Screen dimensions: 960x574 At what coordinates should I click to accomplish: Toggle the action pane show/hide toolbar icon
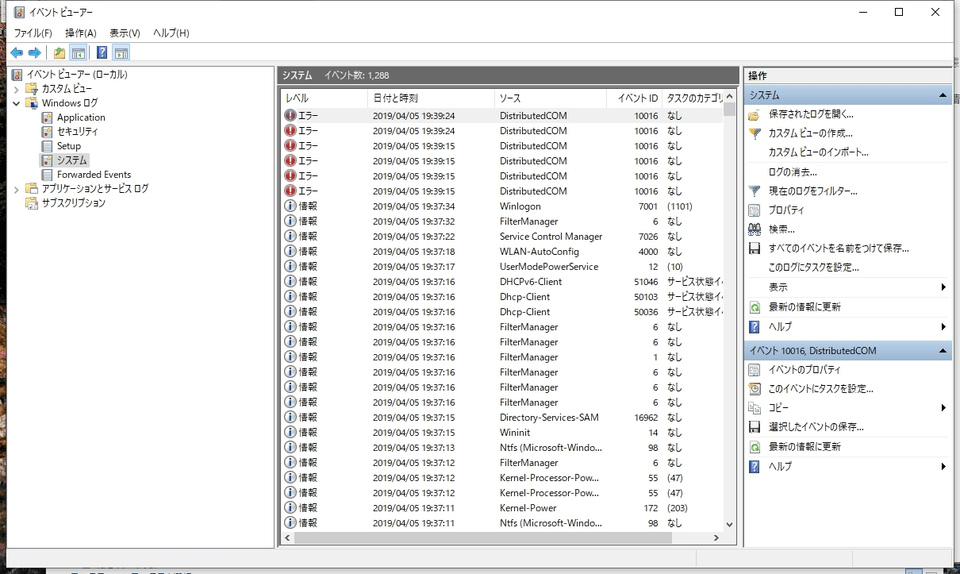(121, 53)
